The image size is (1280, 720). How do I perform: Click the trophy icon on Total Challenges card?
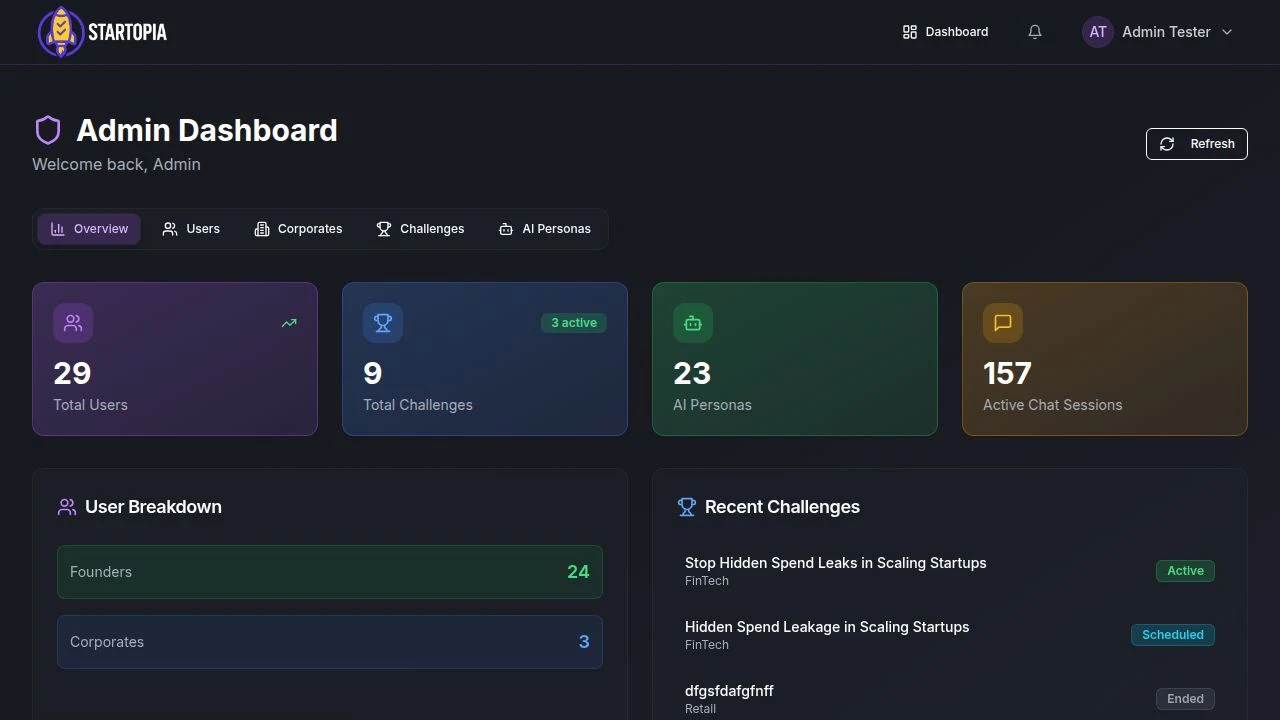click(383, 323)
